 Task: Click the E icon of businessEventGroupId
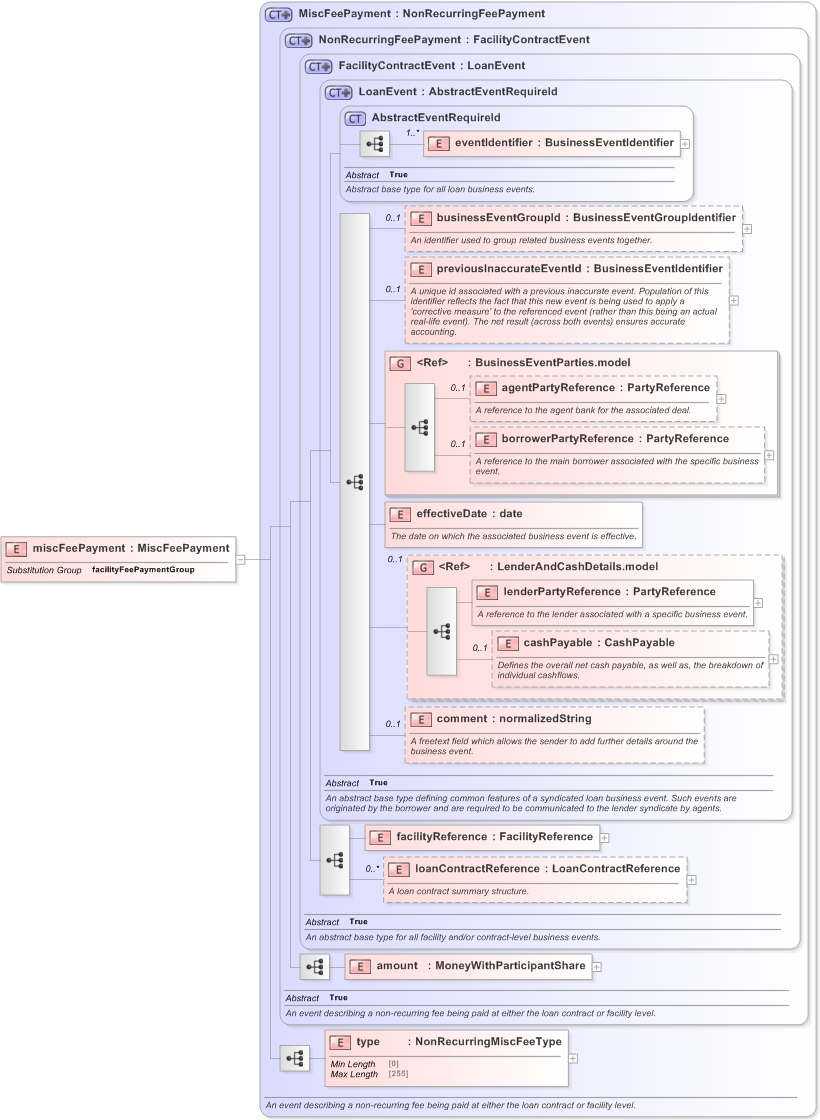[421, 219]
